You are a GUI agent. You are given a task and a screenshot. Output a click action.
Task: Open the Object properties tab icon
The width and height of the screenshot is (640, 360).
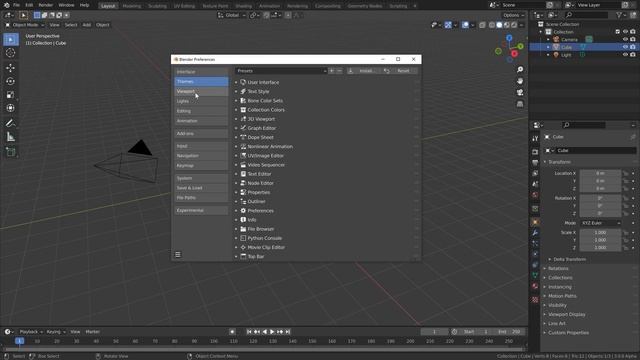coord(535,222)
